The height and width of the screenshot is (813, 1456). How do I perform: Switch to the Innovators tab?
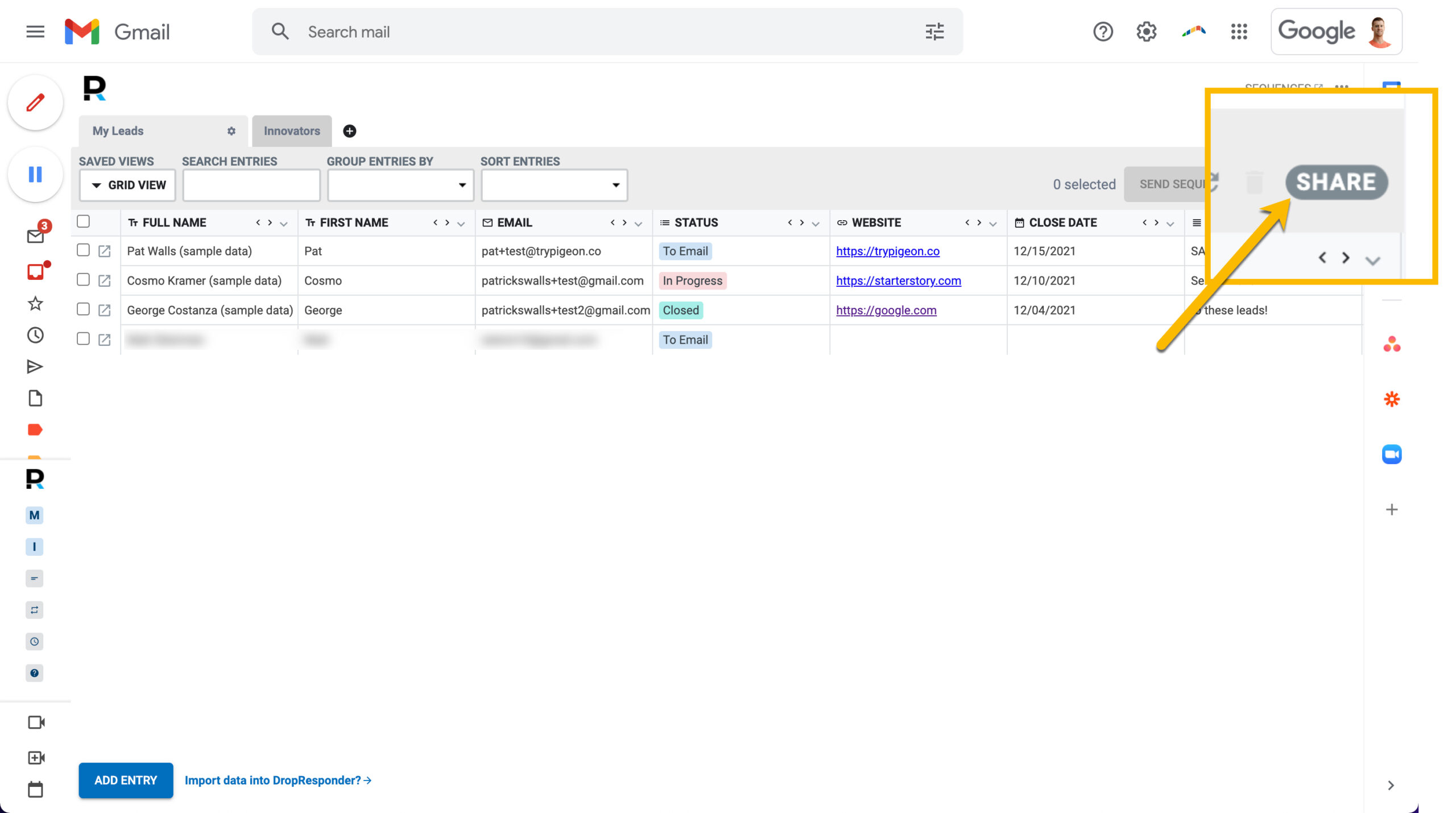(292, 131)
